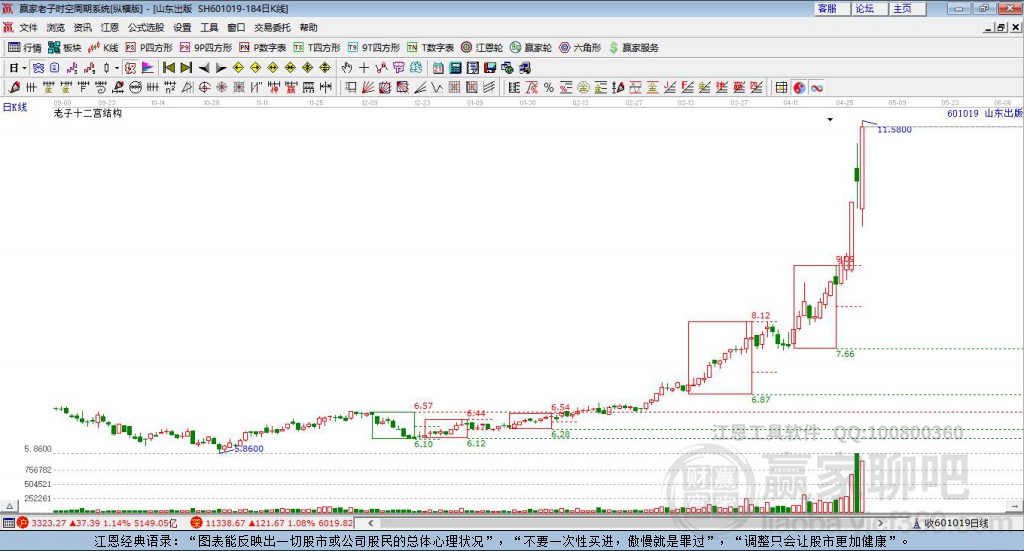Open the T数字表 tool
The width and height of the screenshot is (1024, 551).
pyautogui.click(x=430, y=48)
